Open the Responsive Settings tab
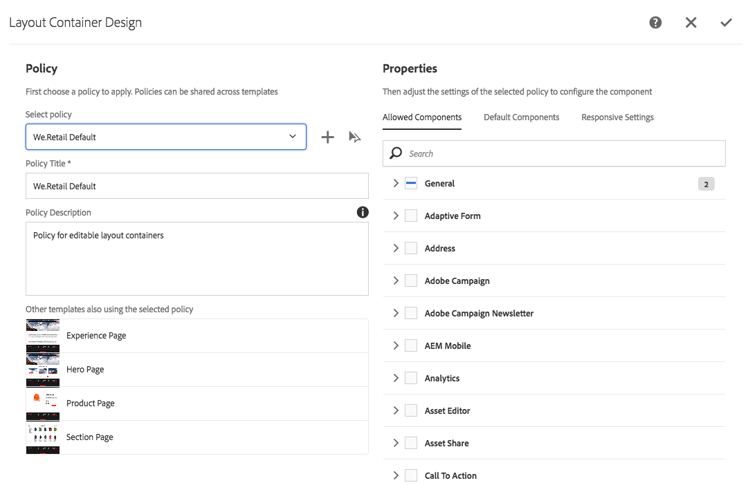 tap(617, 117)
